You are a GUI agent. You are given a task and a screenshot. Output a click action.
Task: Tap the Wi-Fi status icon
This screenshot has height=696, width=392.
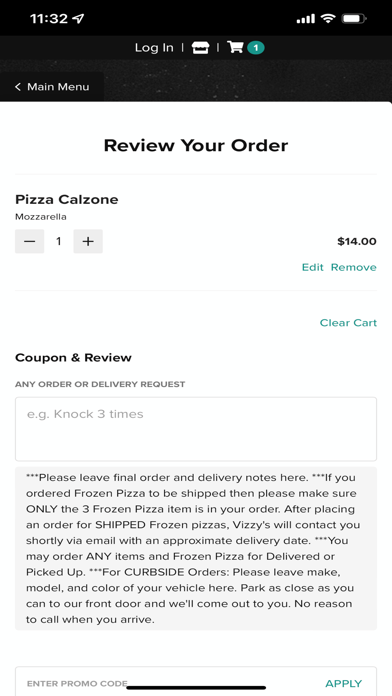pos(328,19)
